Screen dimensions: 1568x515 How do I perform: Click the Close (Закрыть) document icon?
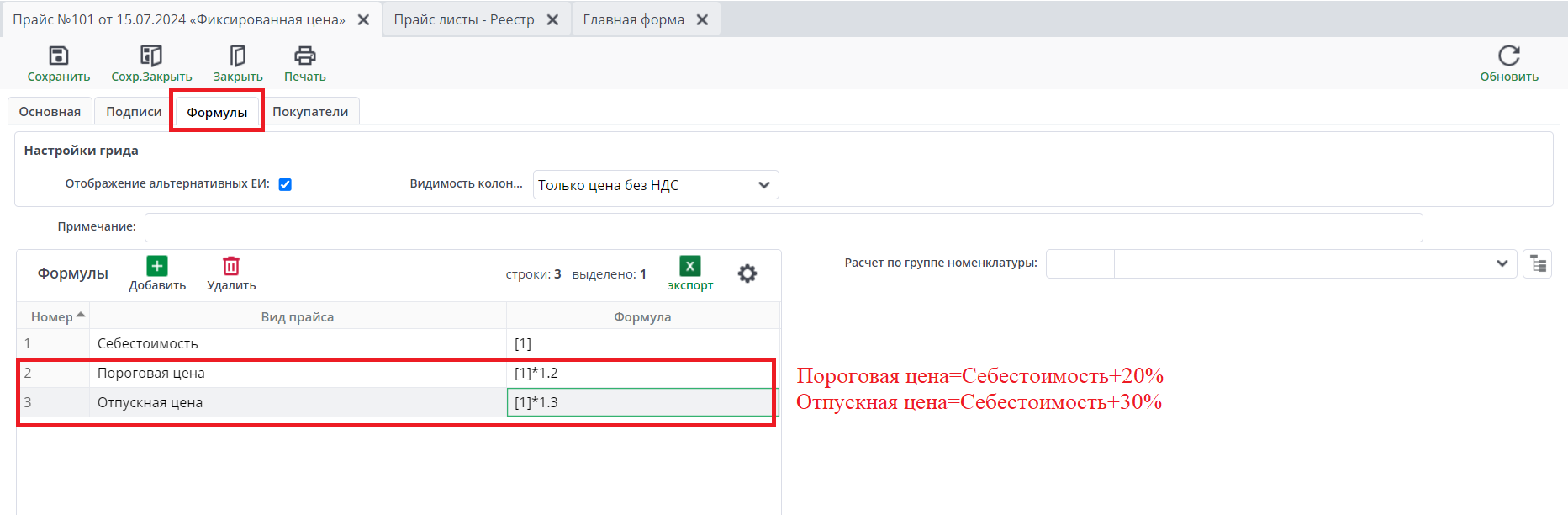238,56
